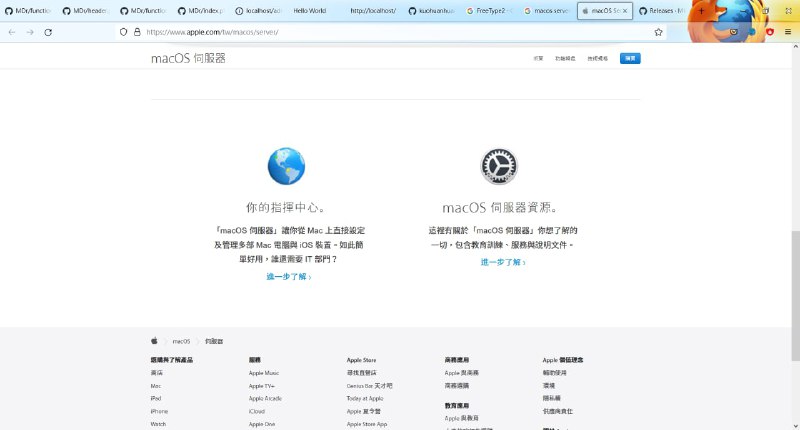Image resolution: width=800 pixels, height=430 pixels.
Task: Open the footer iCloud link
Action: 257,411
